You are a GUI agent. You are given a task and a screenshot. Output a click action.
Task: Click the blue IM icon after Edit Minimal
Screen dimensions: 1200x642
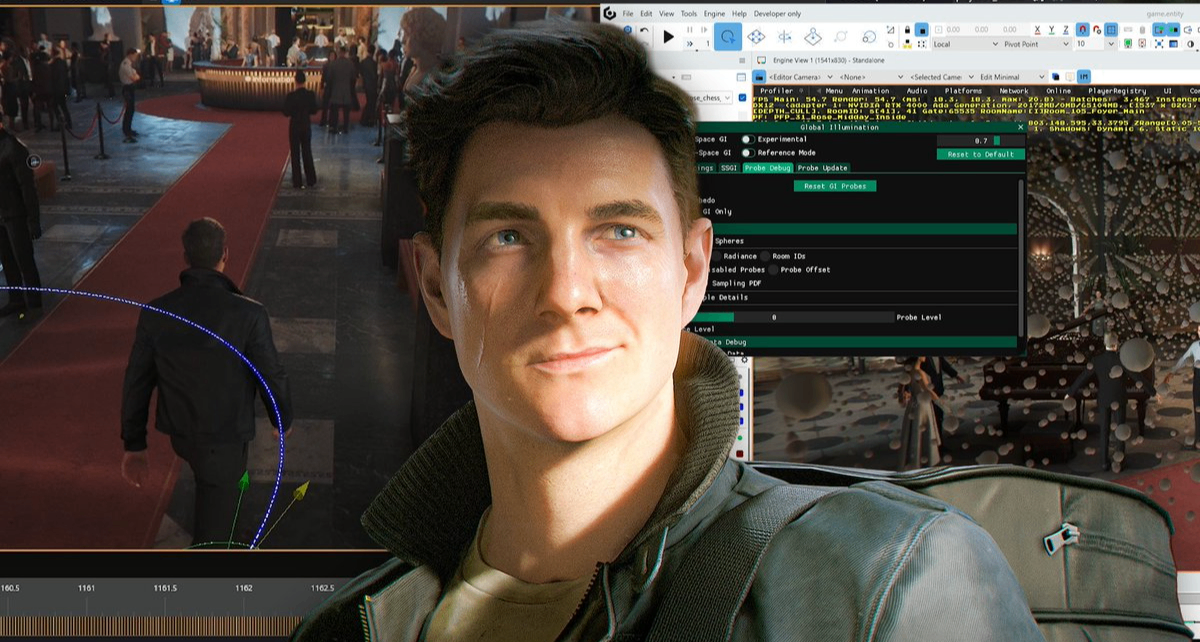(x=1084, y=76)
